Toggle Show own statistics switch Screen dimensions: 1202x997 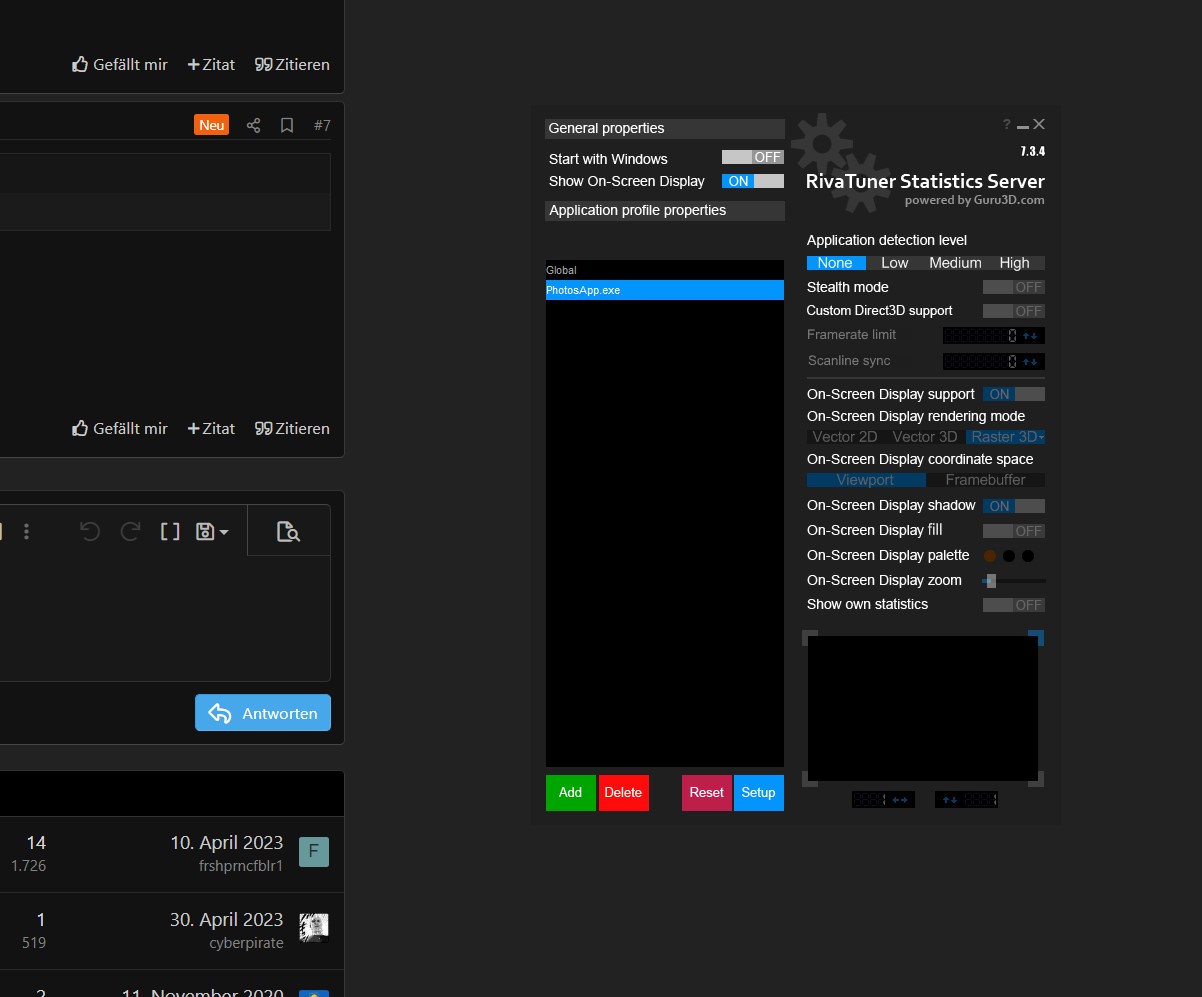coord(1013,605)
